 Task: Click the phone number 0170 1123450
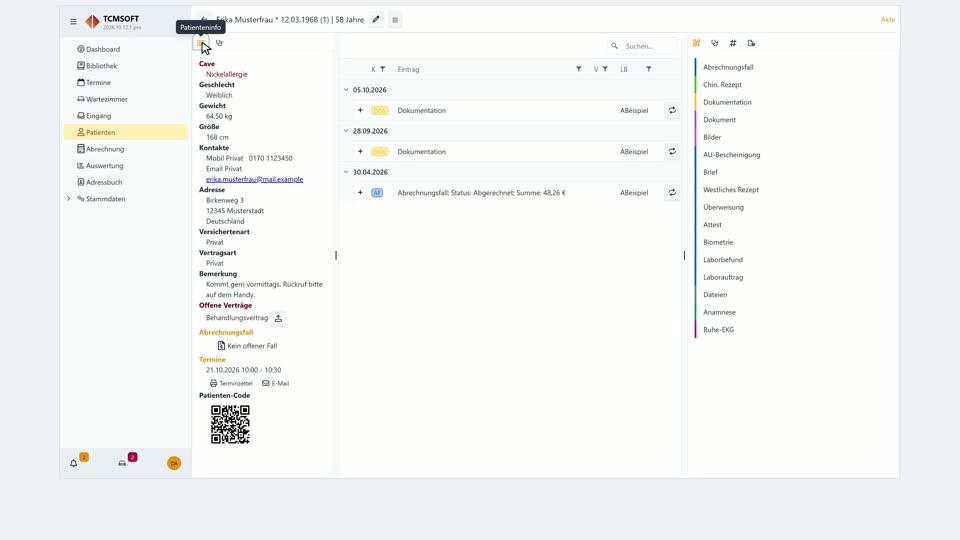(x=270, y=158)
